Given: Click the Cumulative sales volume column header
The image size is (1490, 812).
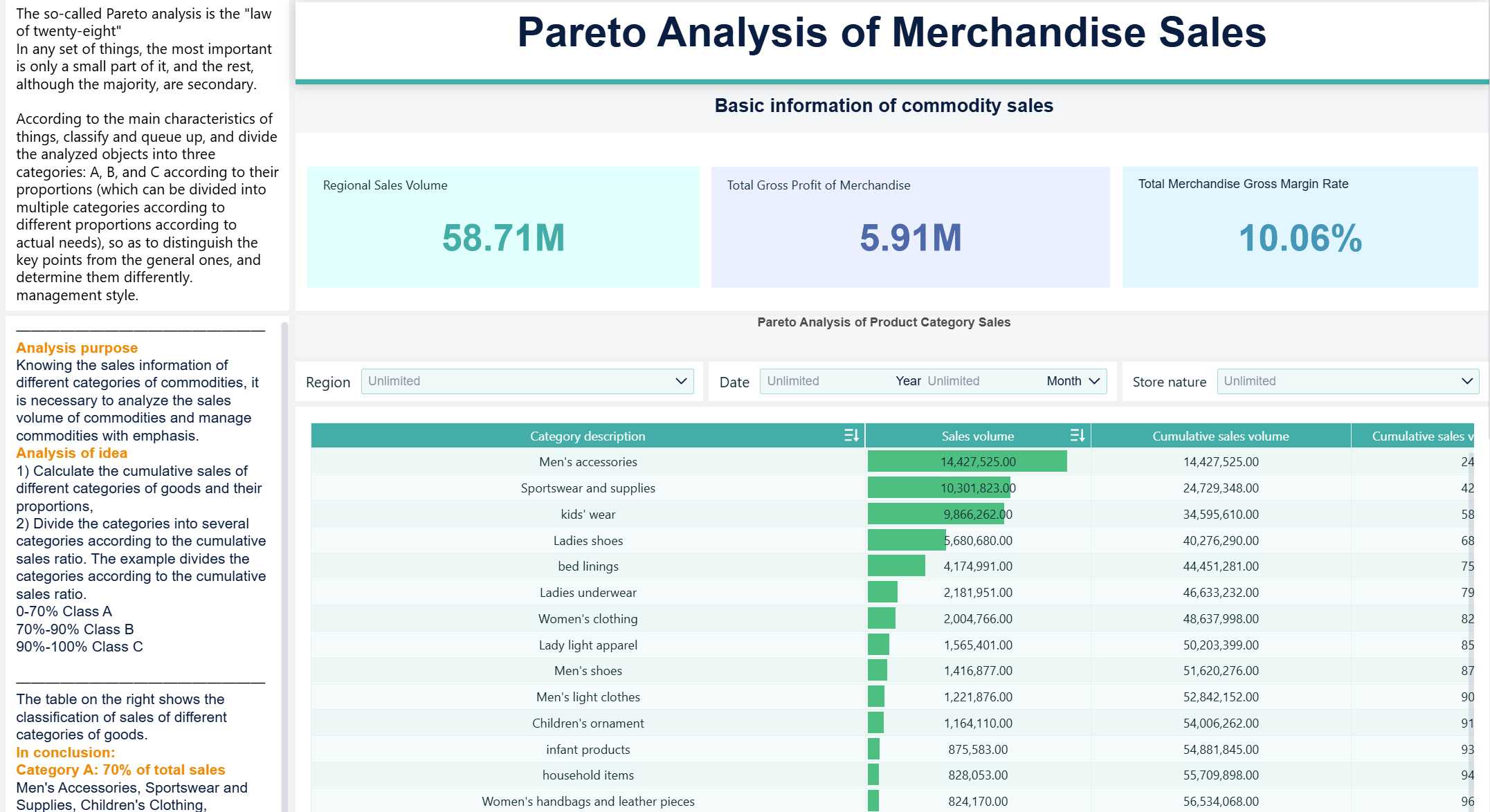Looking at the screenshot, I should (1221, 436).
